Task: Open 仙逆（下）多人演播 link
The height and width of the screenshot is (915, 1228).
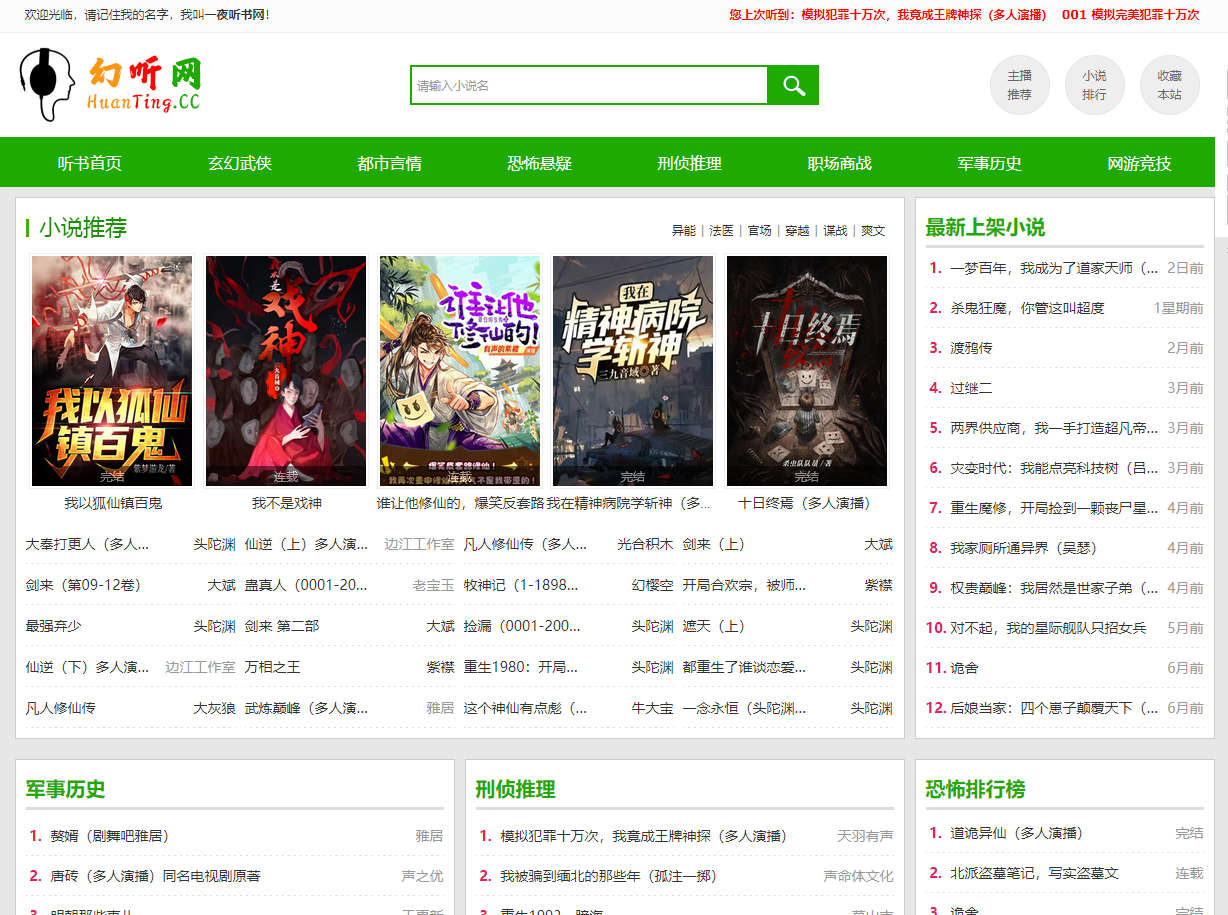Action: (x=87, y=667)
